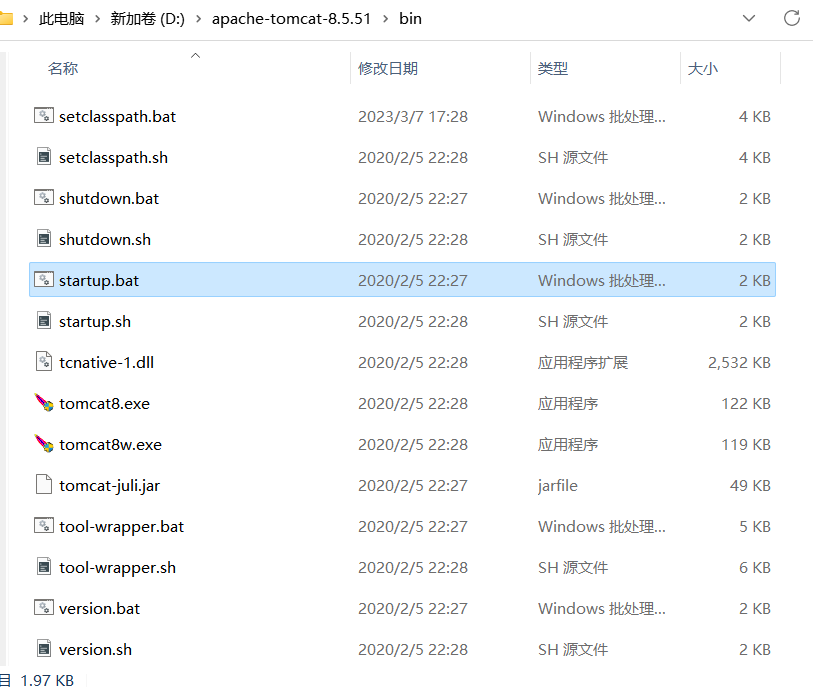The image size is (813, 687).
Task: Expand the chevron after apache-tomcat-8.5.51
Action: 385,19
